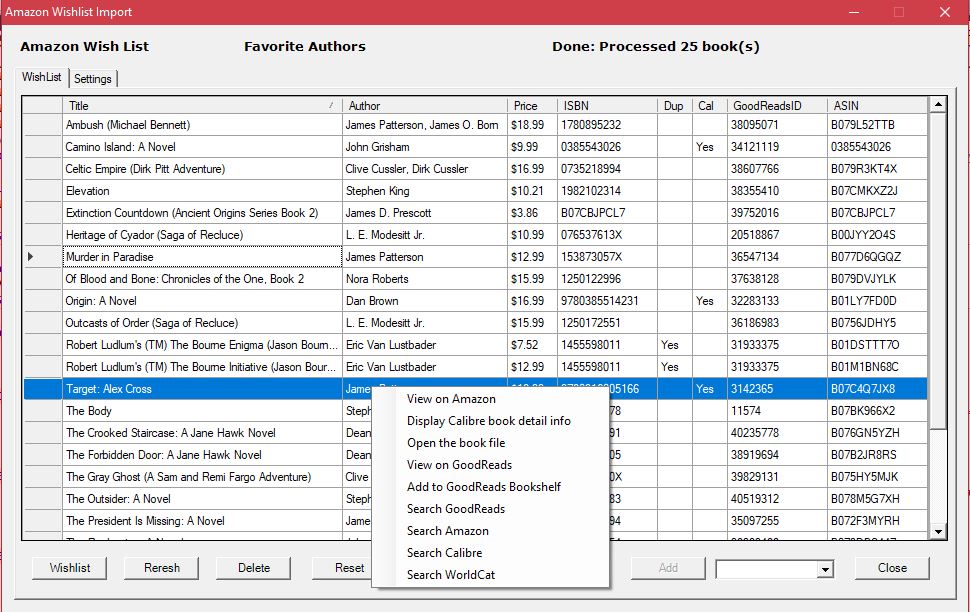970x612 pixels.
Task: Sort by the Dup column header
Action: point(674,106)
